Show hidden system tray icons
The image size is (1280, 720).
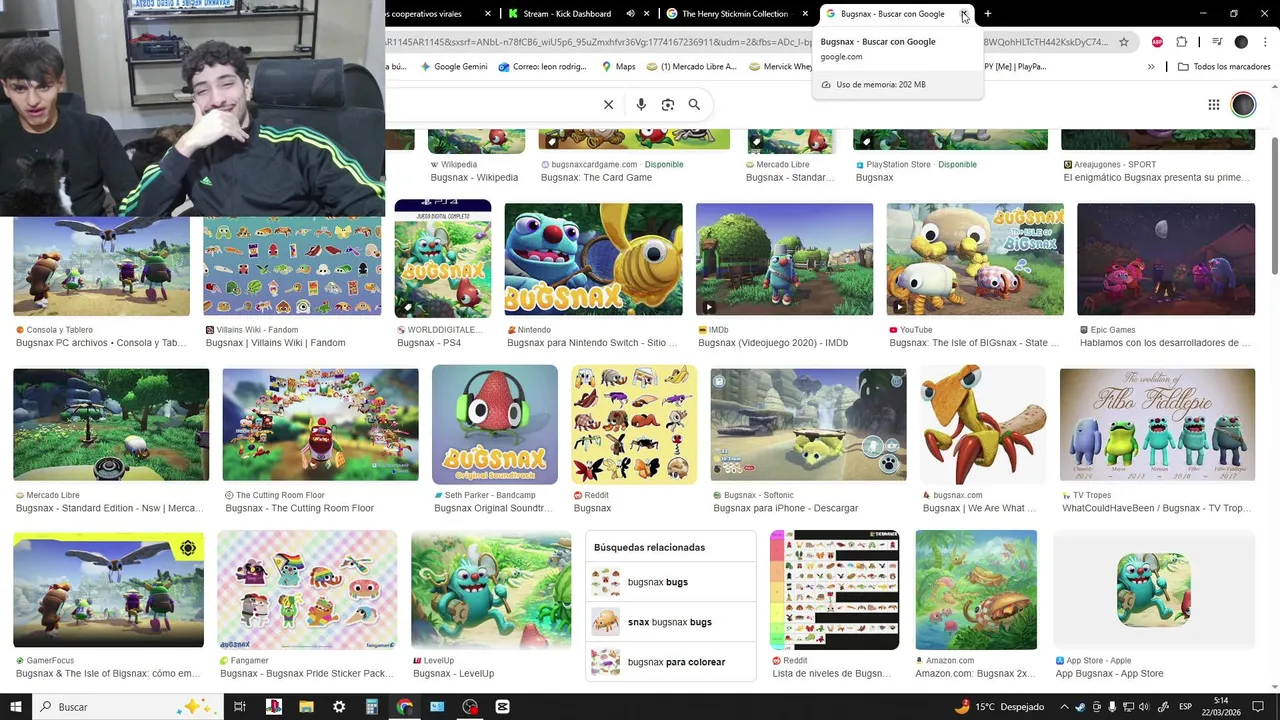(x=1062, y=707)
